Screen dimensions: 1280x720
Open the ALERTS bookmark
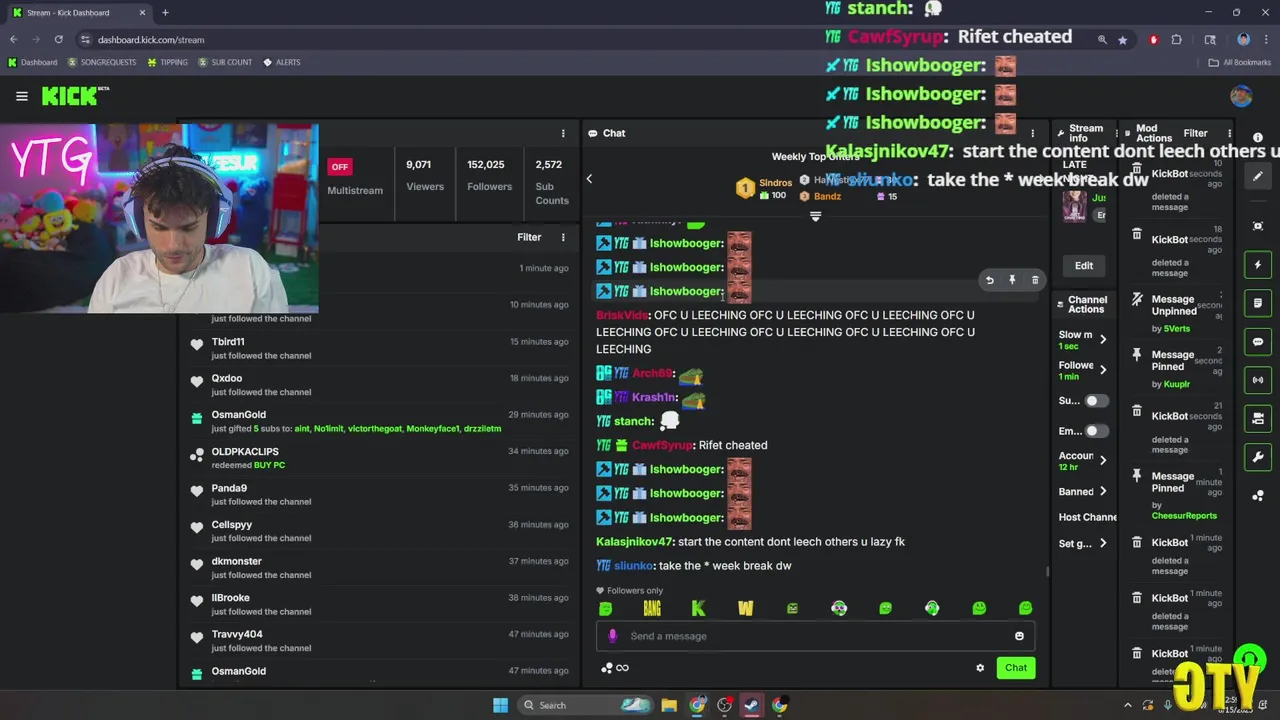(281, 62)
